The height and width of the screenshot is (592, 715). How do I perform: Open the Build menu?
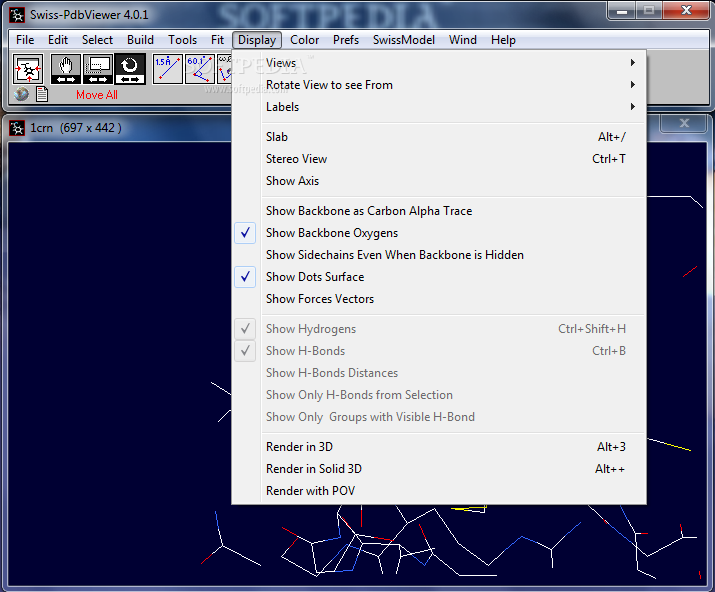(140, 40)
